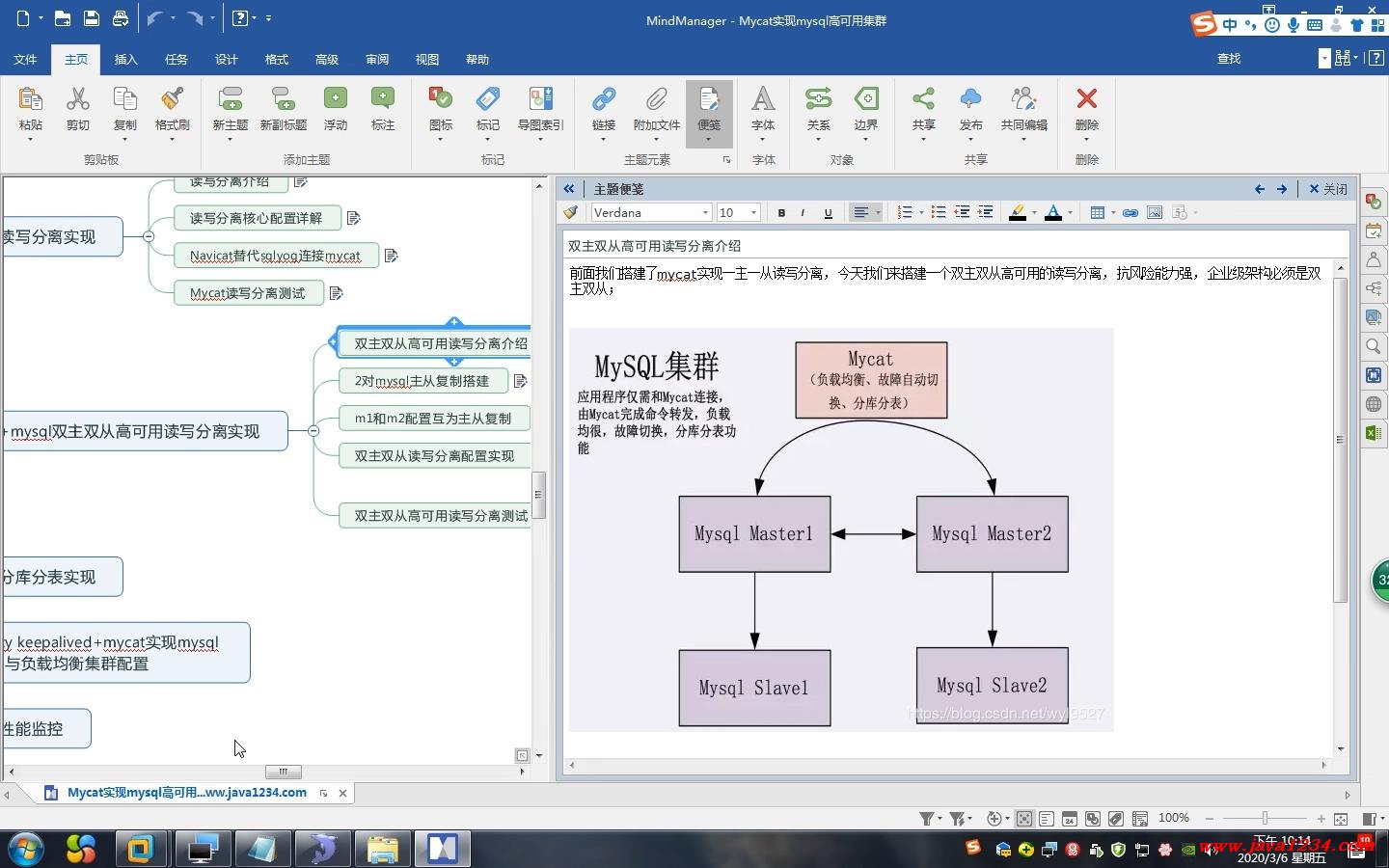Click the zoom out minus button

click(1210, 819)
